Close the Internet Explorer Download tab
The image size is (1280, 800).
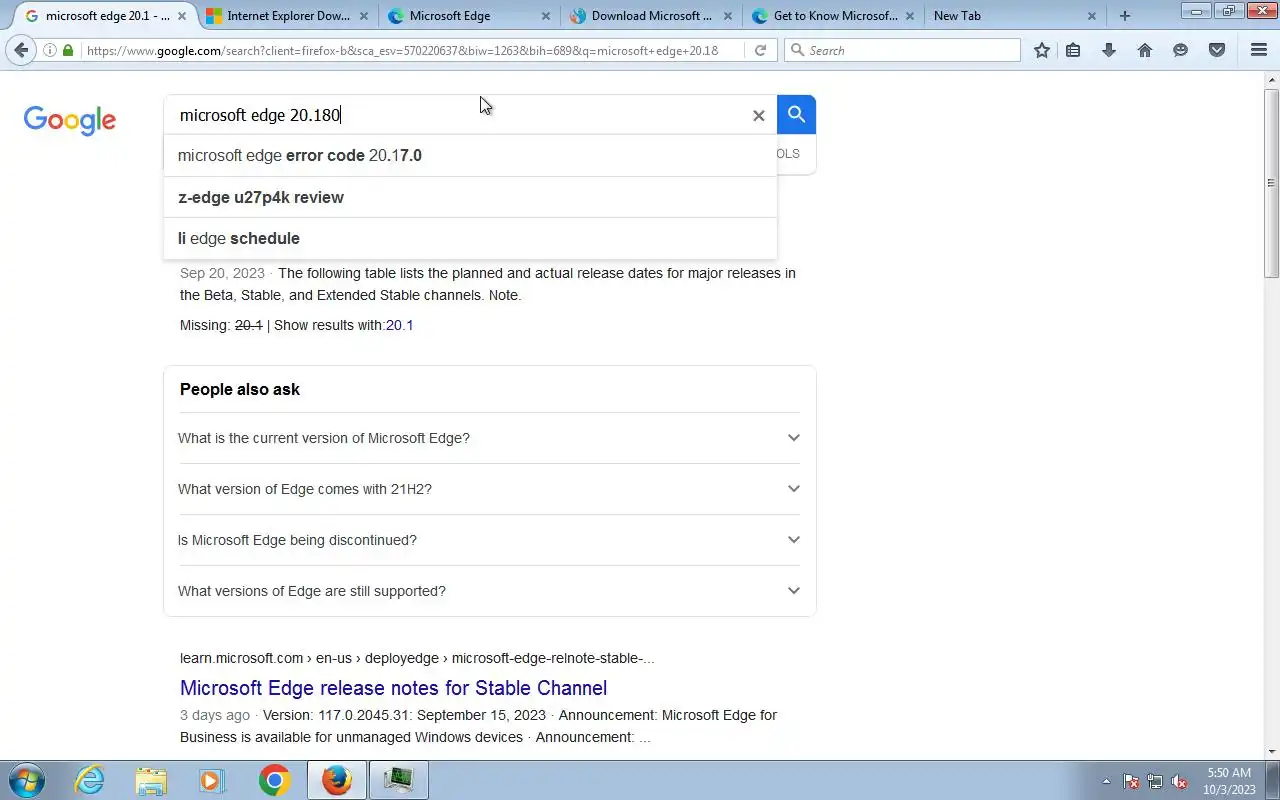point(364,16)
